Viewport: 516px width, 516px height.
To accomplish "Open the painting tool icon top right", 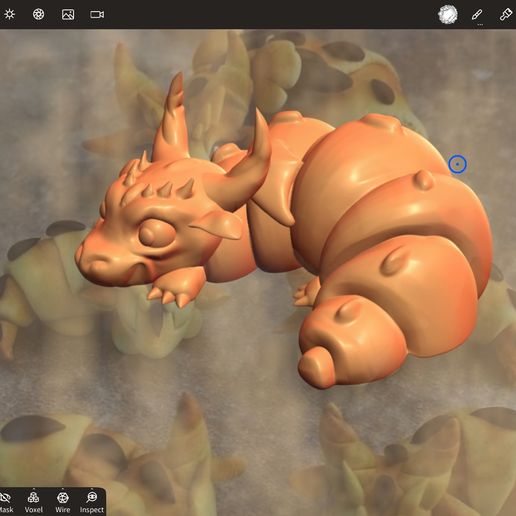I will [x=506, y=15].
